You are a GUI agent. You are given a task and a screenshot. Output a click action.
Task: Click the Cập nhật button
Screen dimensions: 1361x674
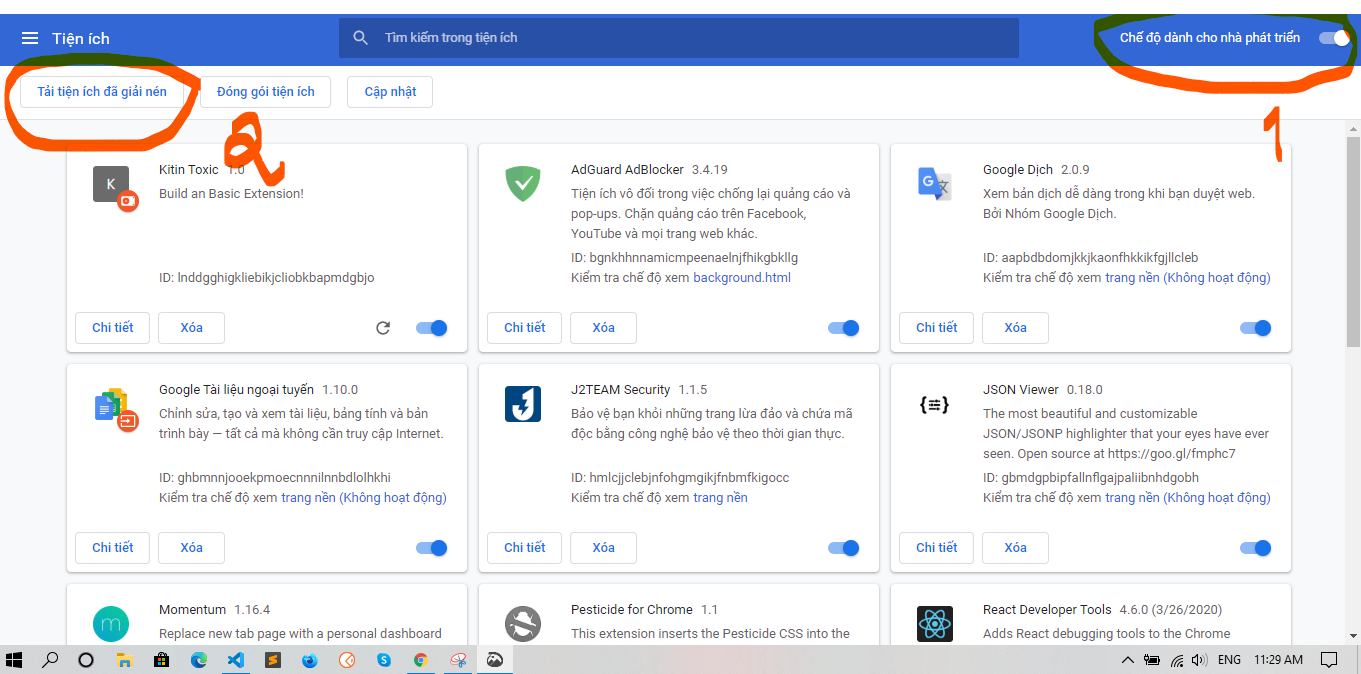click(x=390, y=92)
